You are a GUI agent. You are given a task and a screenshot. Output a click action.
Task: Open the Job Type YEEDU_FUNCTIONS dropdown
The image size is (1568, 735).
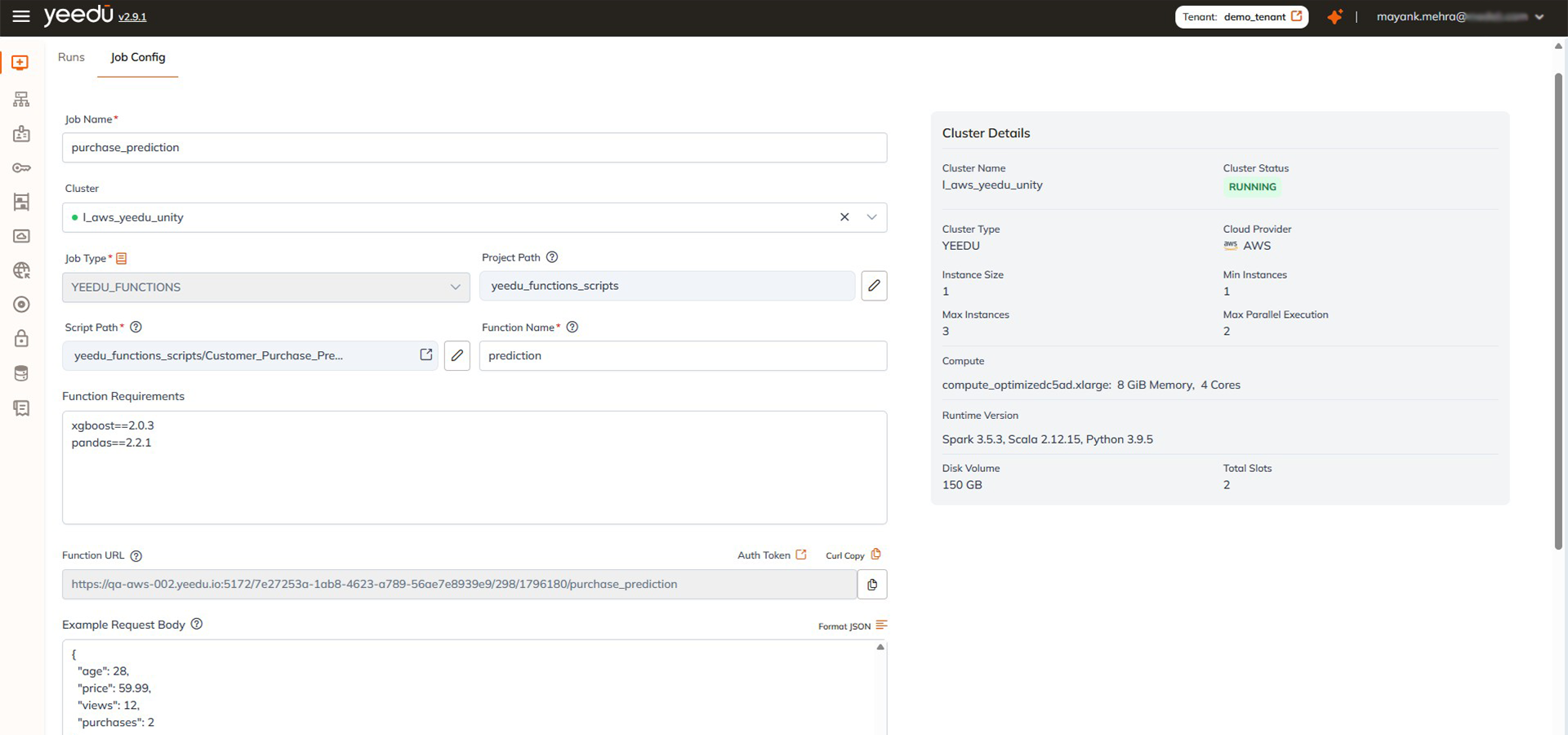click(x=266, y=287)
